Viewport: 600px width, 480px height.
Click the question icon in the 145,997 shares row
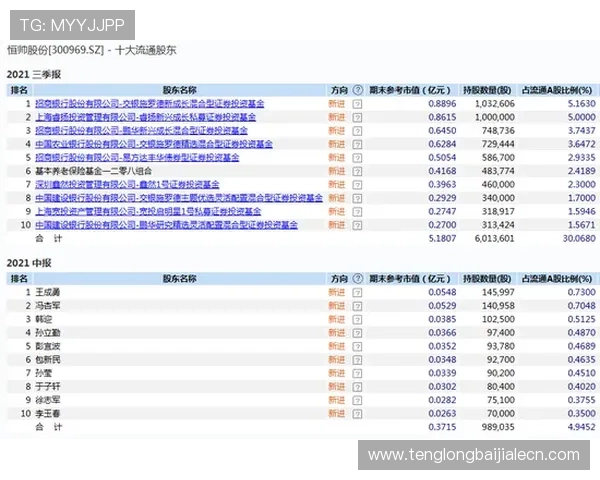(357, 293)
